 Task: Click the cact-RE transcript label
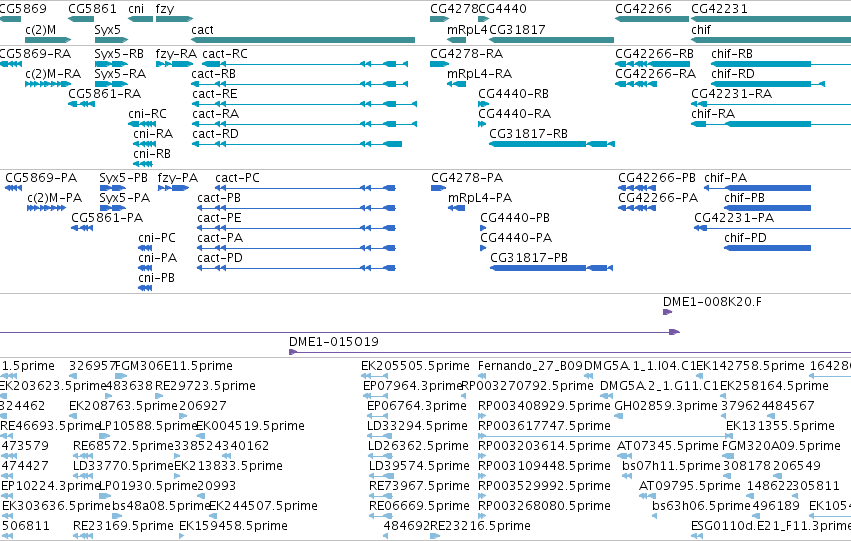tap(214, 94)
